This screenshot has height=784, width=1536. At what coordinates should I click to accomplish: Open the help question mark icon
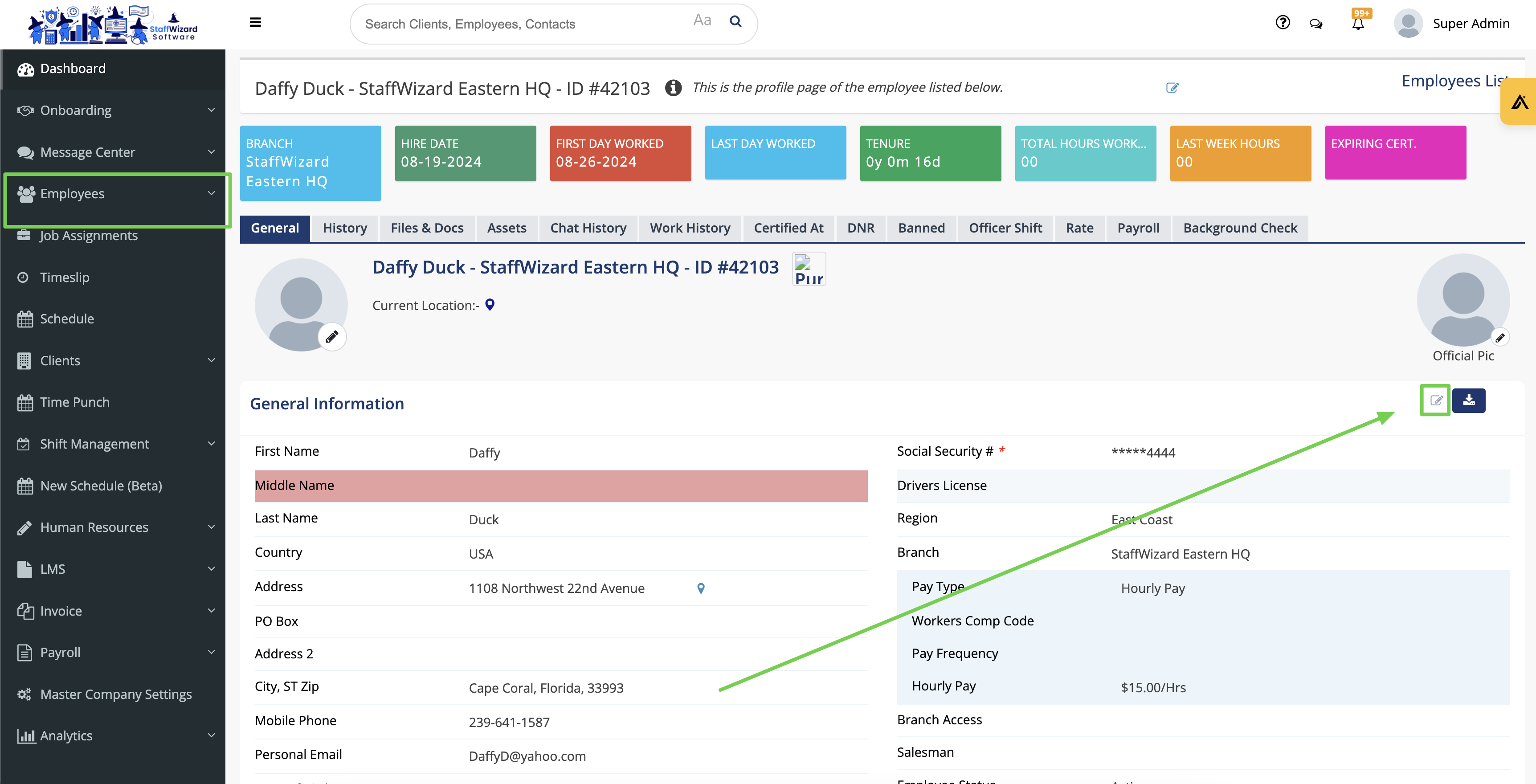pyautogui.click(x=1283, y=23)
